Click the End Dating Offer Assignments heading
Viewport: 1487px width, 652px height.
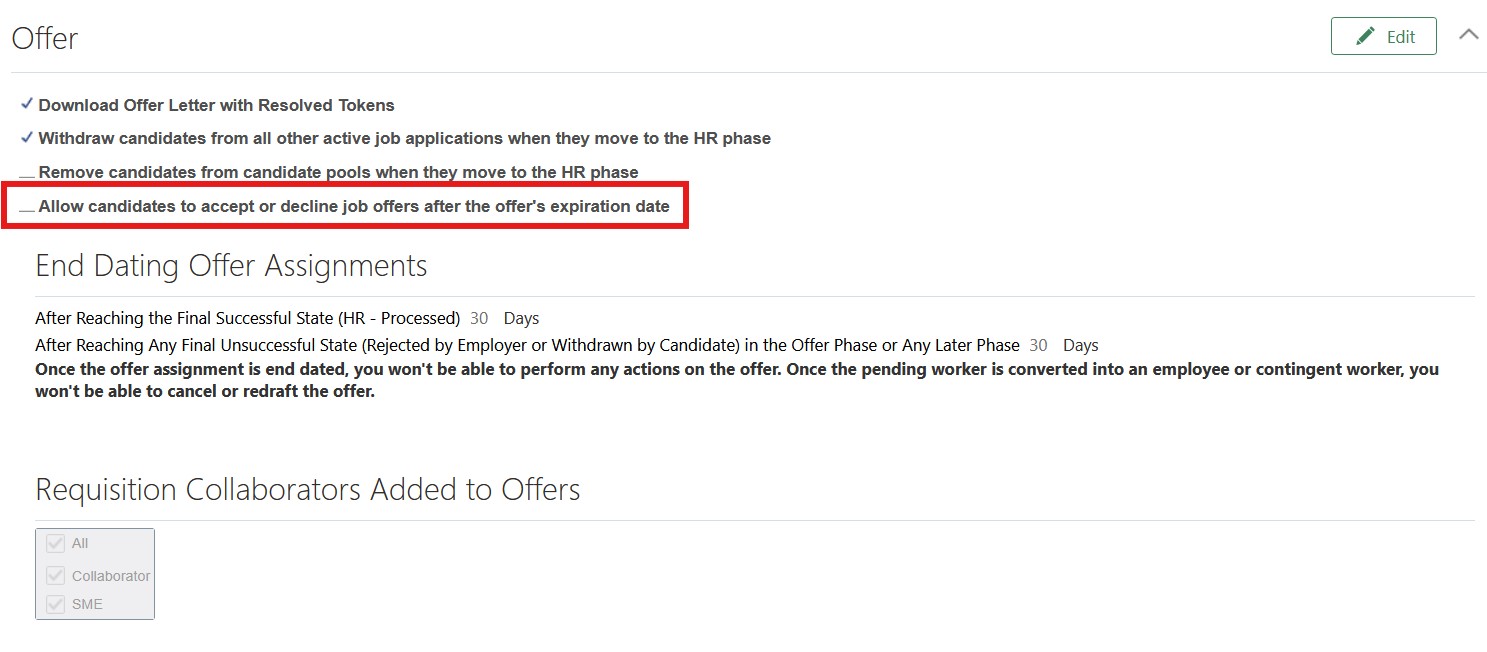[x=231, y=266]
